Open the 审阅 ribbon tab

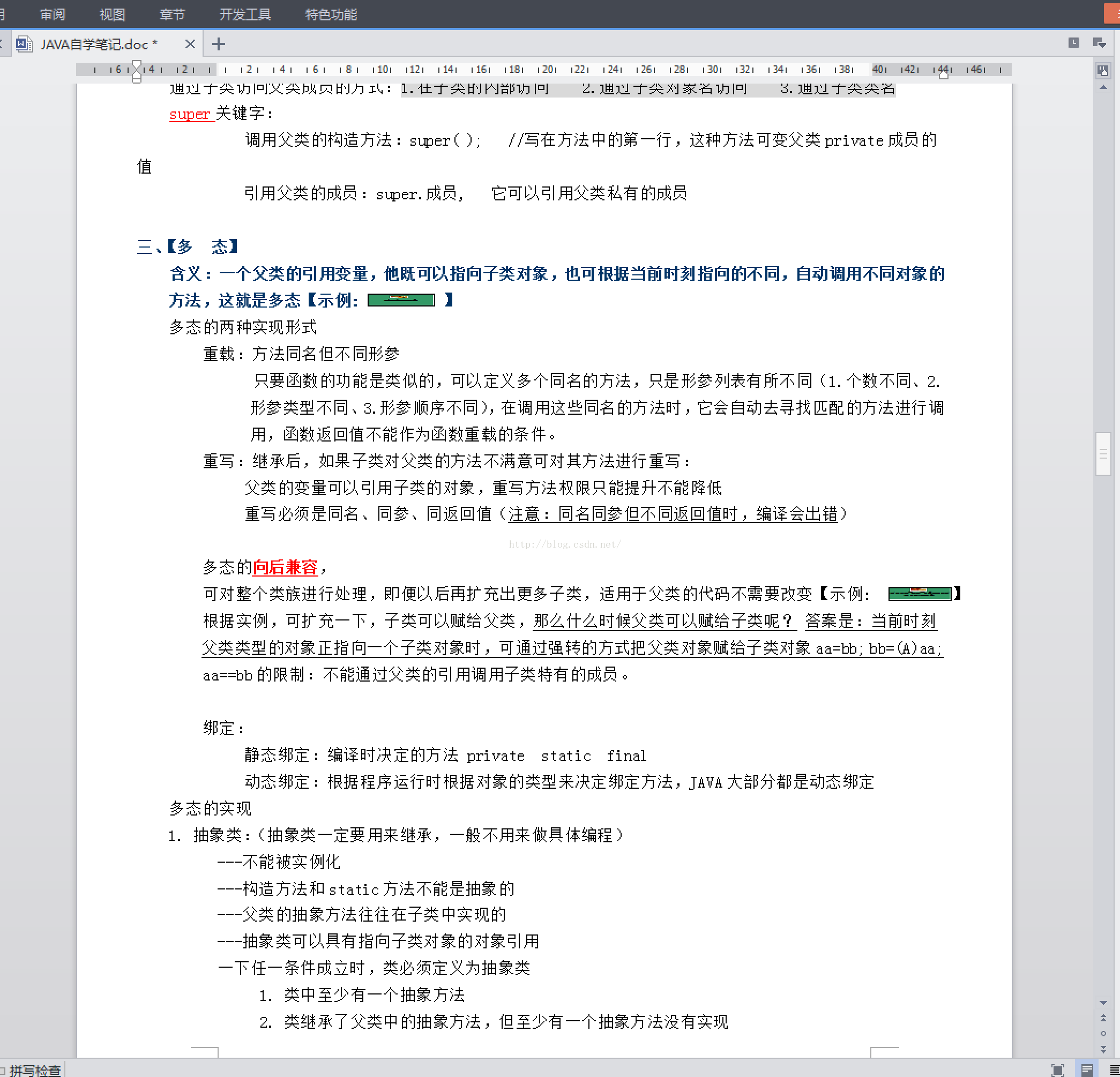click(x=53, y=14)
